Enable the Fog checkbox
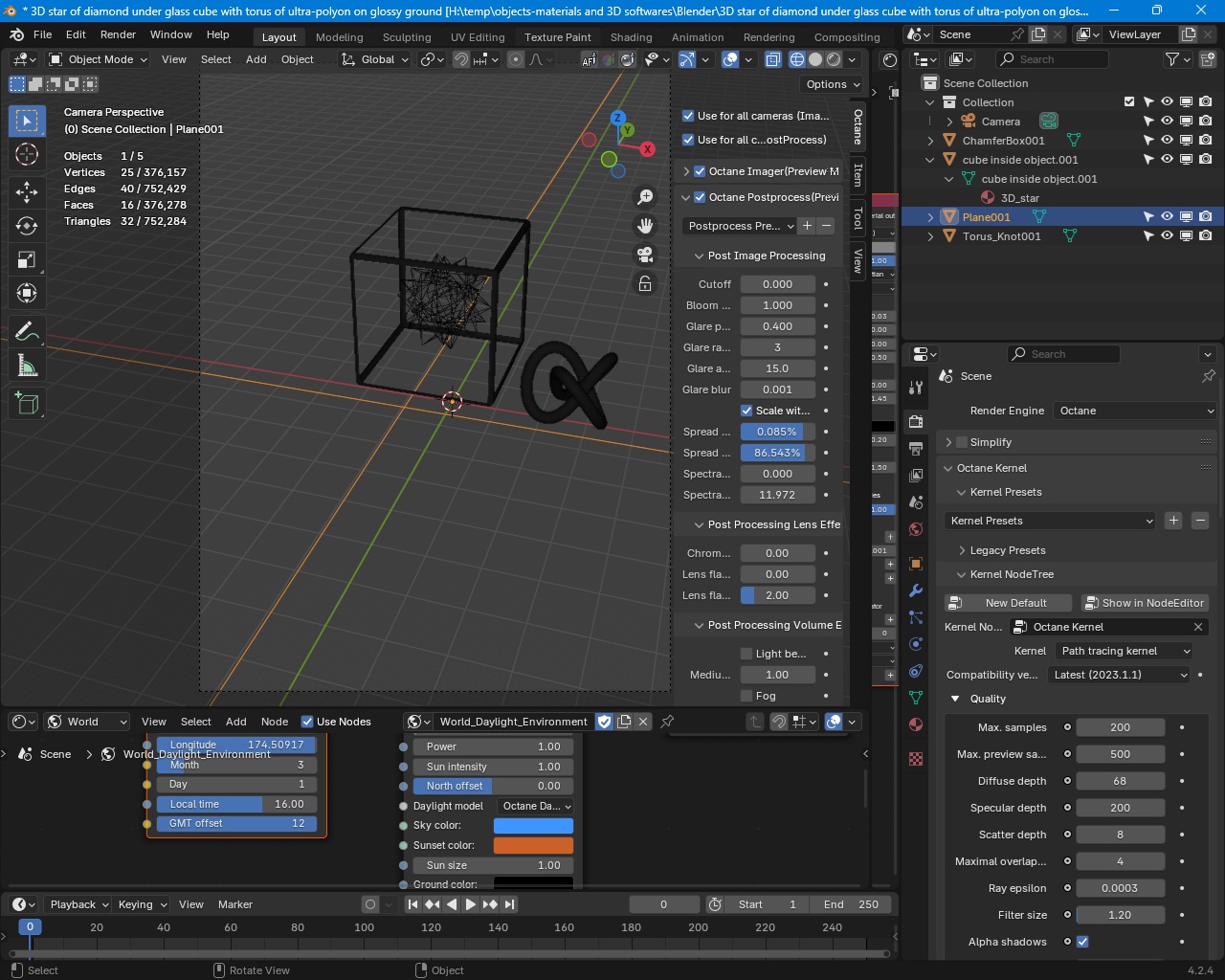1225x980 pixels. pyautogui.click(x=746, y=696)
